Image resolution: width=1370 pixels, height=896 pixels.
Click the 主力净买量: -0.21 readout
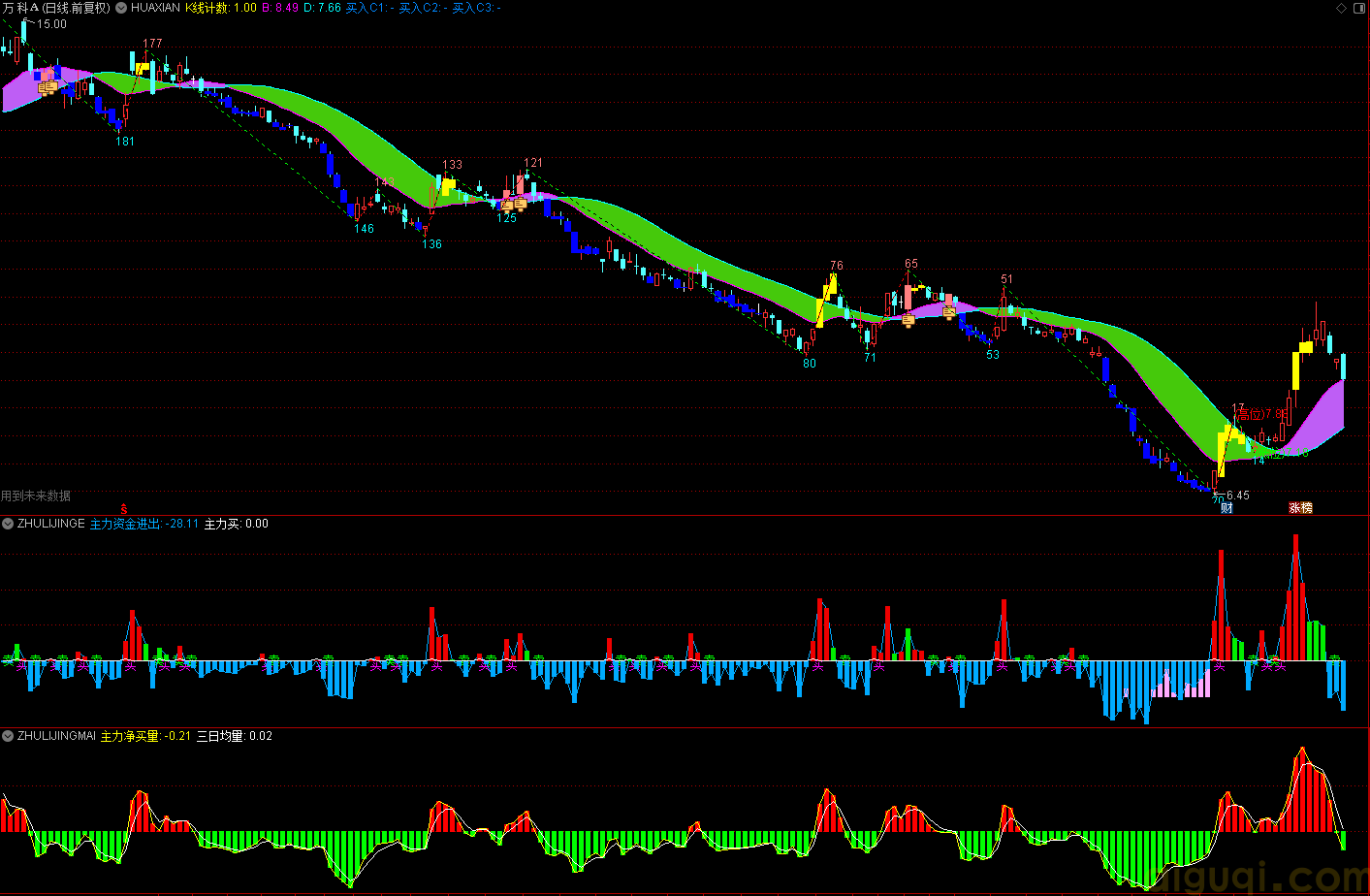(x=146, y=736)
